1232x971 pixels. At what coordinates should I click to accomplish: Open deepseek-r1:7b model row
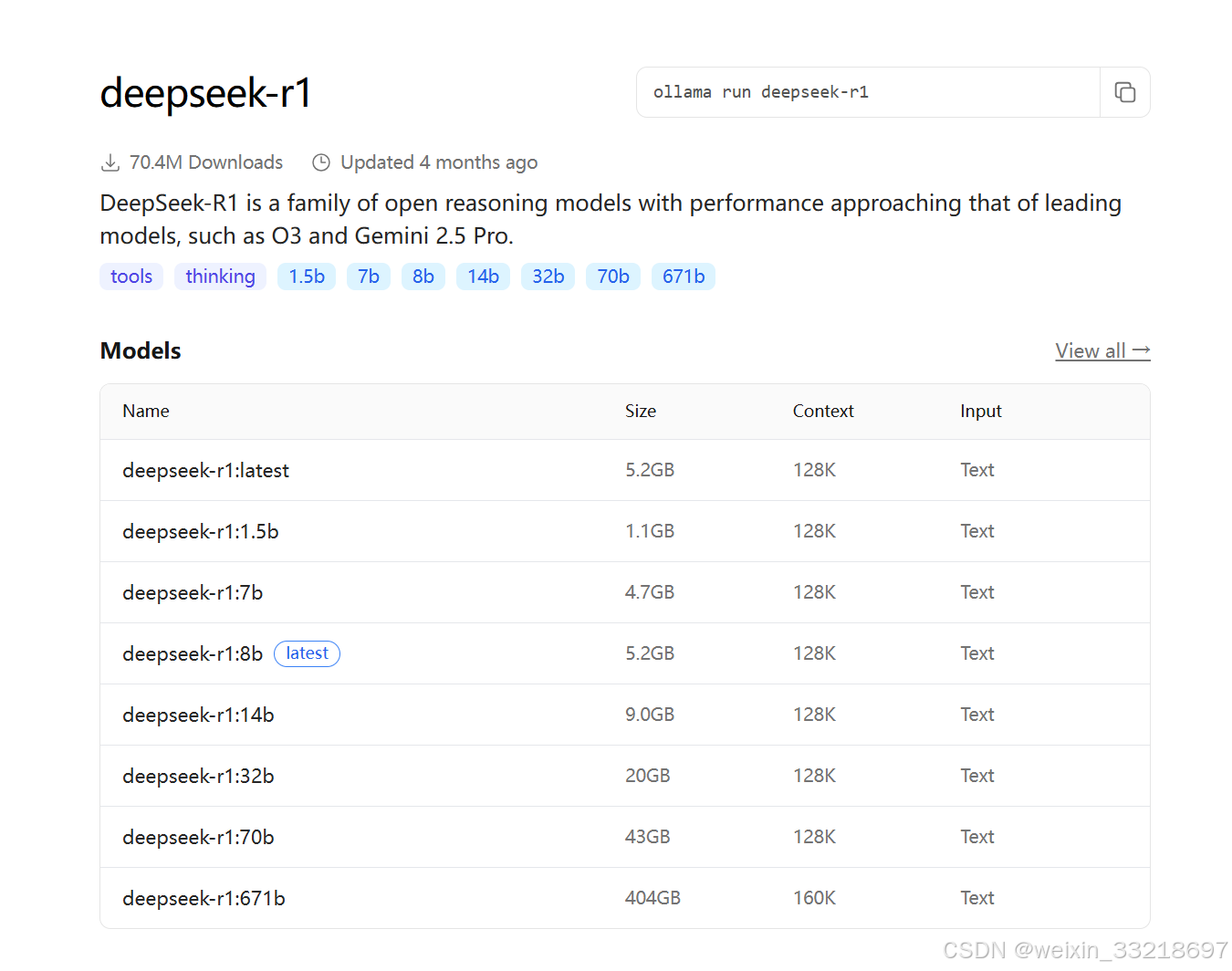click(624, 592)
